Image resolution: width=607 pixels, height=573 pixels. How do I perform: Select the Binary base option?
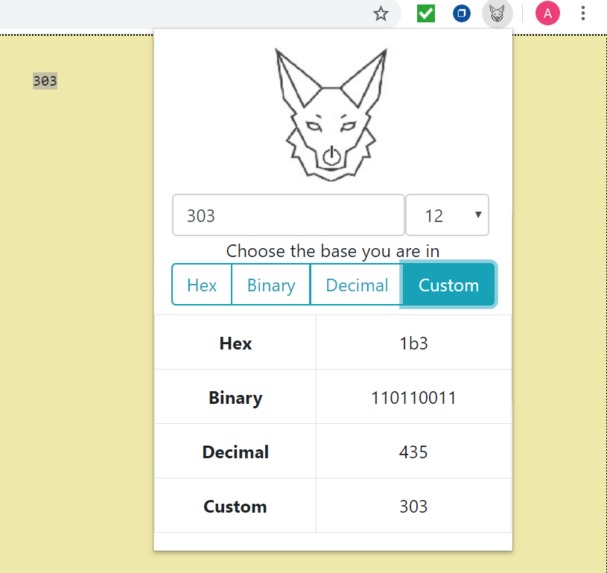[271, 285]
